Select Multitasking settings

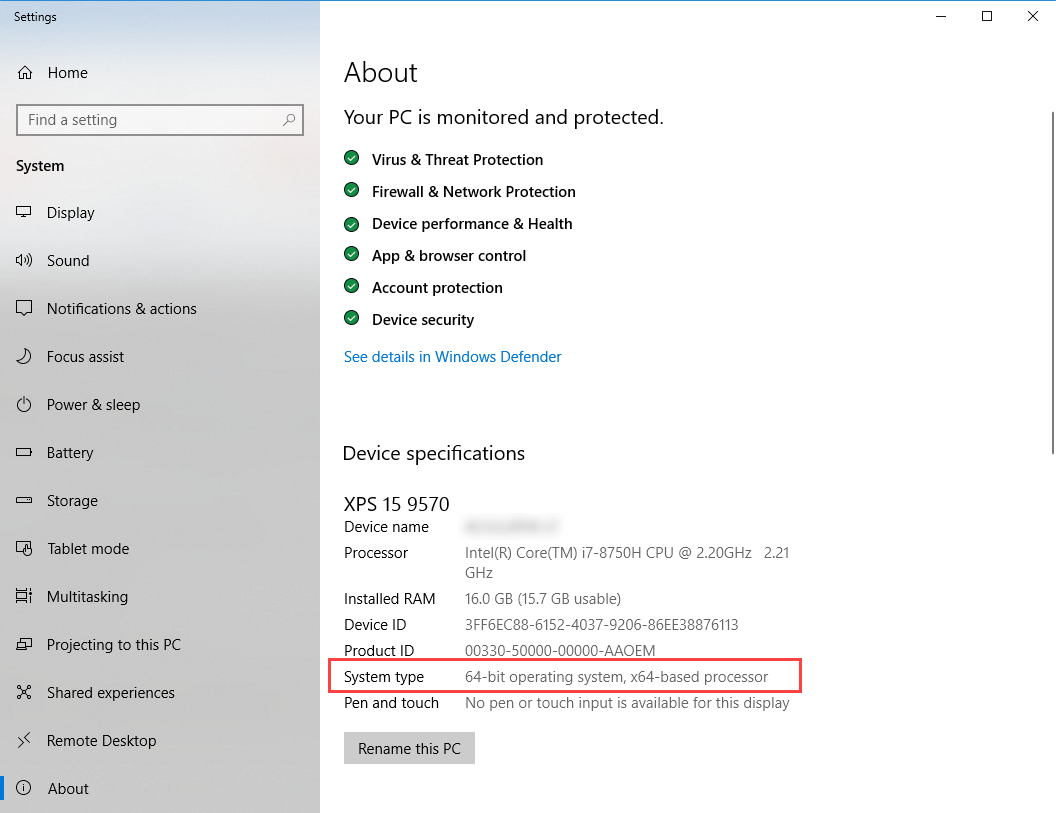coord(160,597)
